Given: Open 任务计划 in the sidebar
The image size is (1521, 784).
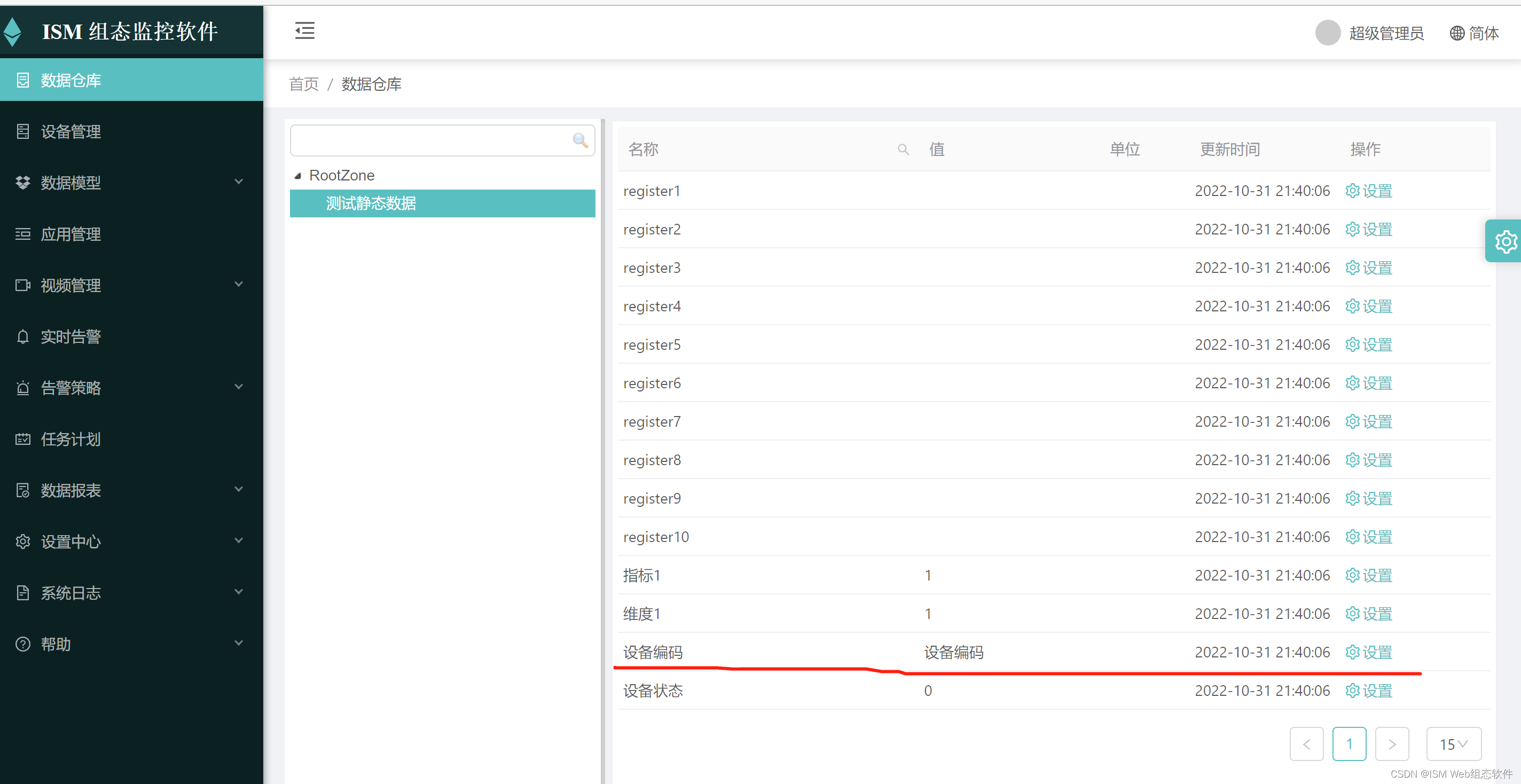Looking at the screenshot, I should click(131, 438).
